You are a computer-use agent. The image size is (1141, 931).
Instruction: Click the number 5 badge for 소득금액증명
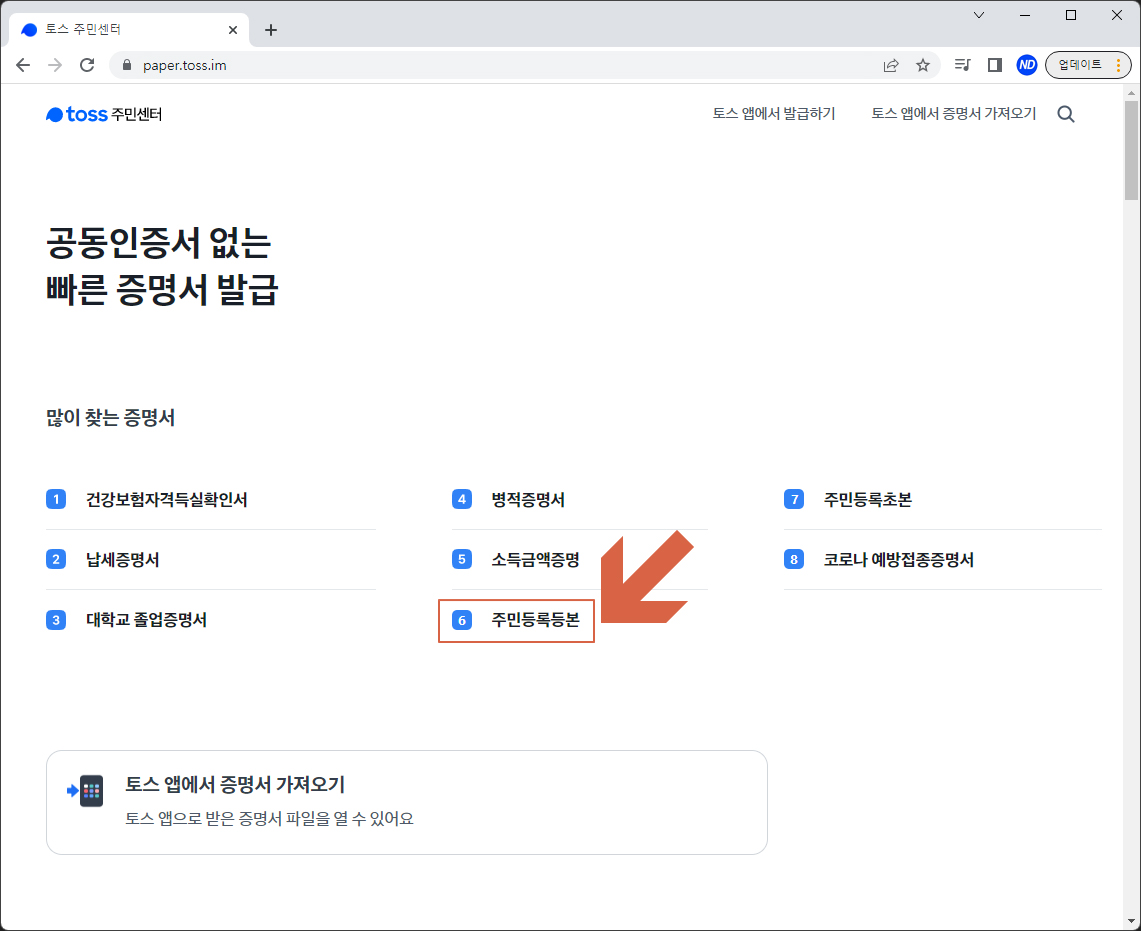(461, 559)
